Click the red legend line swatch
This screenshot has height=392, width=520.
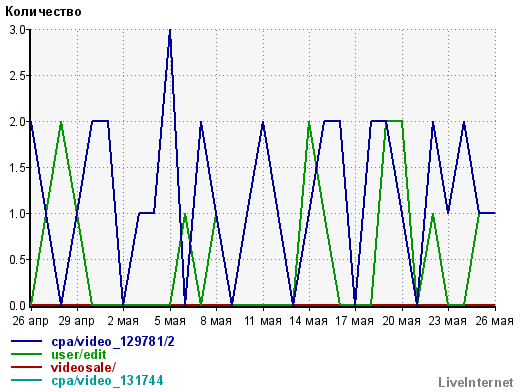coord(26,367)
